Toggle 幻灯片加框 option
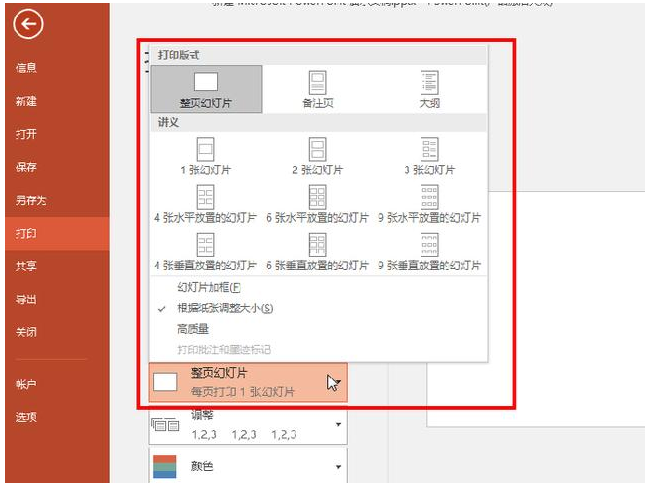Screen dimensions: 651x485 pos(209,287)
